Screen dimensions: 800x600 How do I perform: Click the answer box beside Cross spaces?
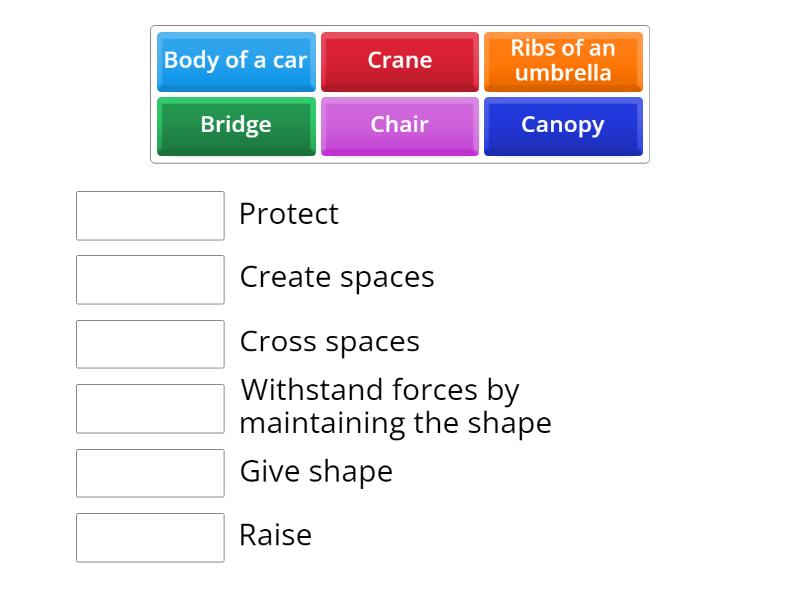tap(150, 344)
